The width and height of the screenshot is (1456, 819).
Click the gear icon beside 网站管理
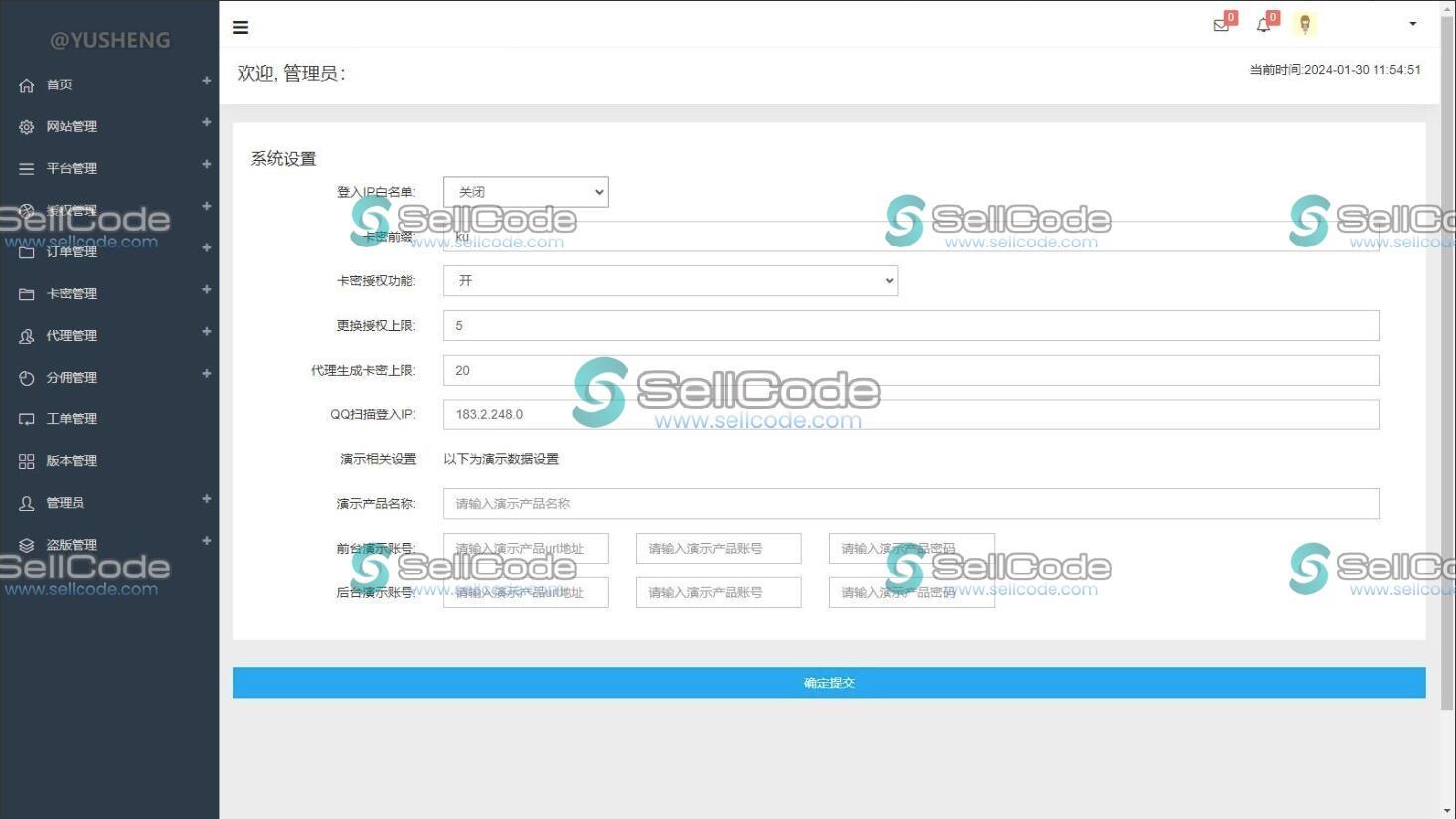tap(27, 127)
